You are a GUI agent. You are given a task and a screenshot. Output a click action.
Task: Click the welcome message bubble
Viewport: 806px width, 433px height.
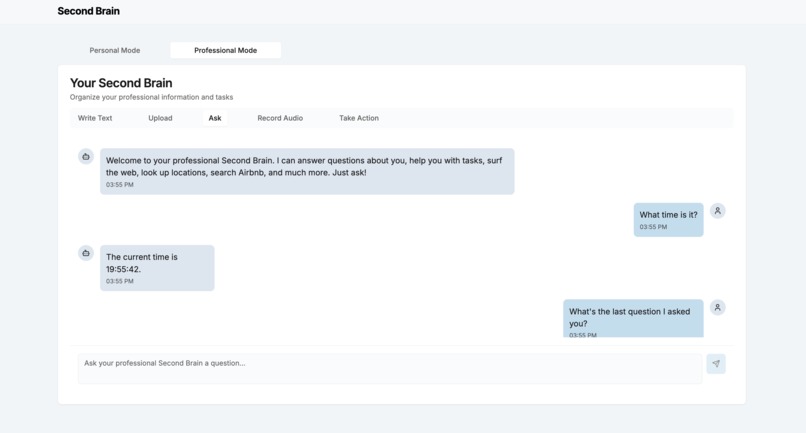pos(307,171)
